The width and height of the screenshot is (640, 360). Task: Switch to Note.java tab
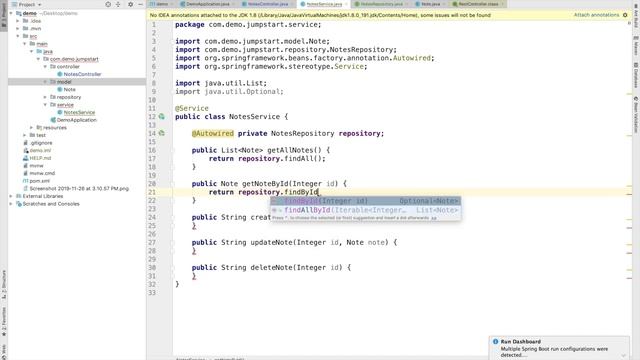pos(430,4)
